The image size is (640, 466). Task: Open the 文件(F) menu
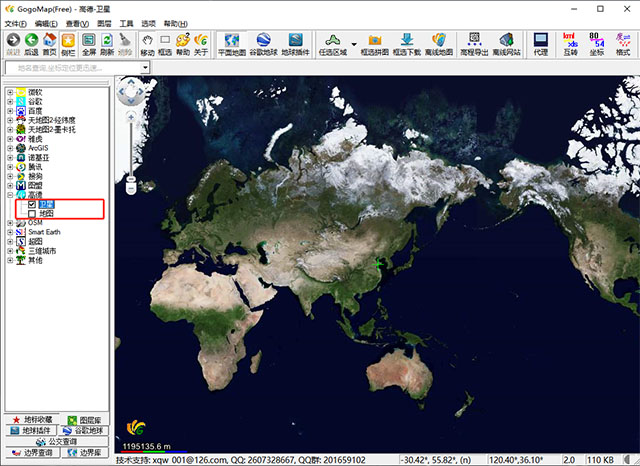[x=15, y=22]
